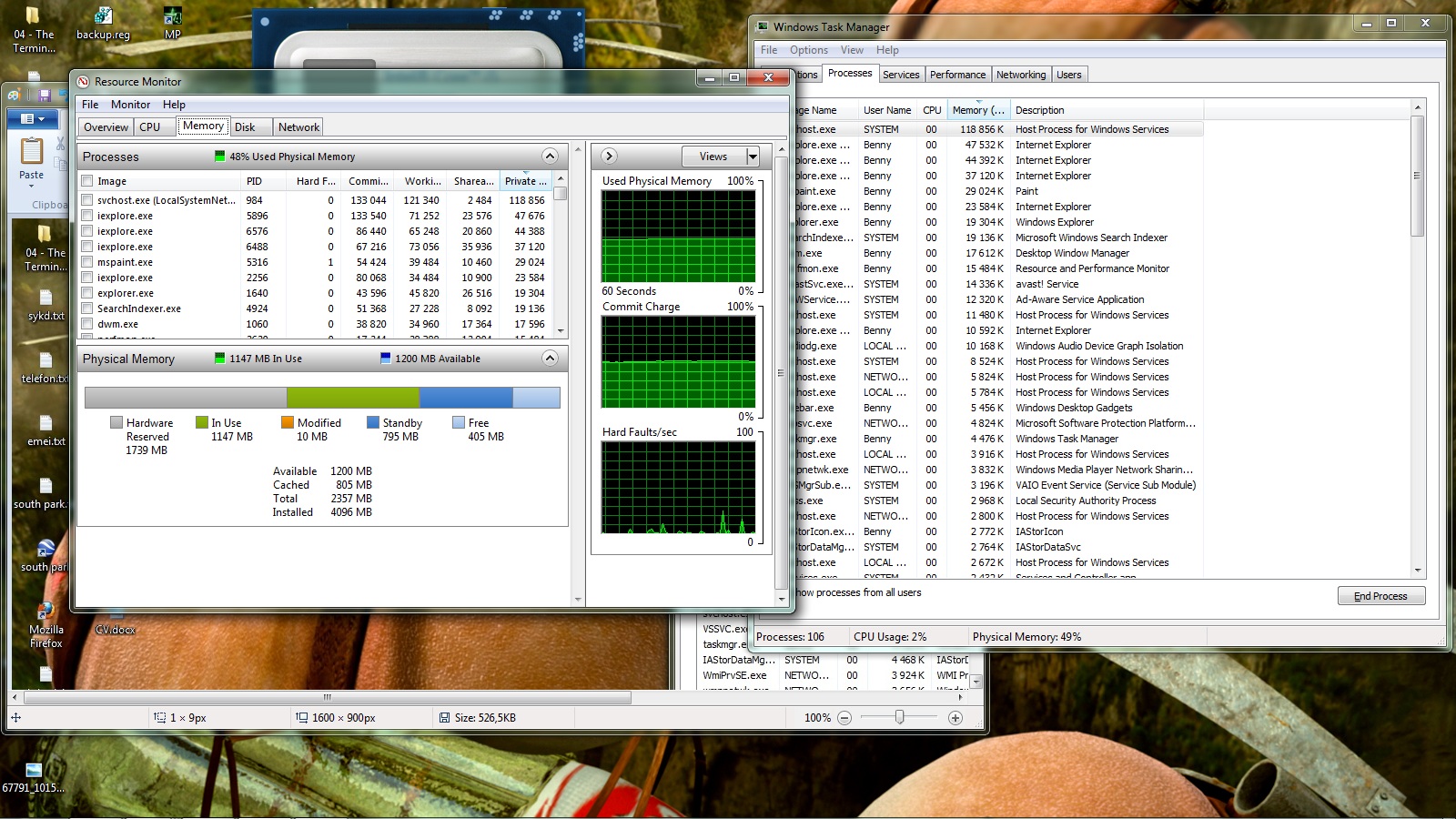Click the green Used Physical Memory indicator

click(219, 157)
